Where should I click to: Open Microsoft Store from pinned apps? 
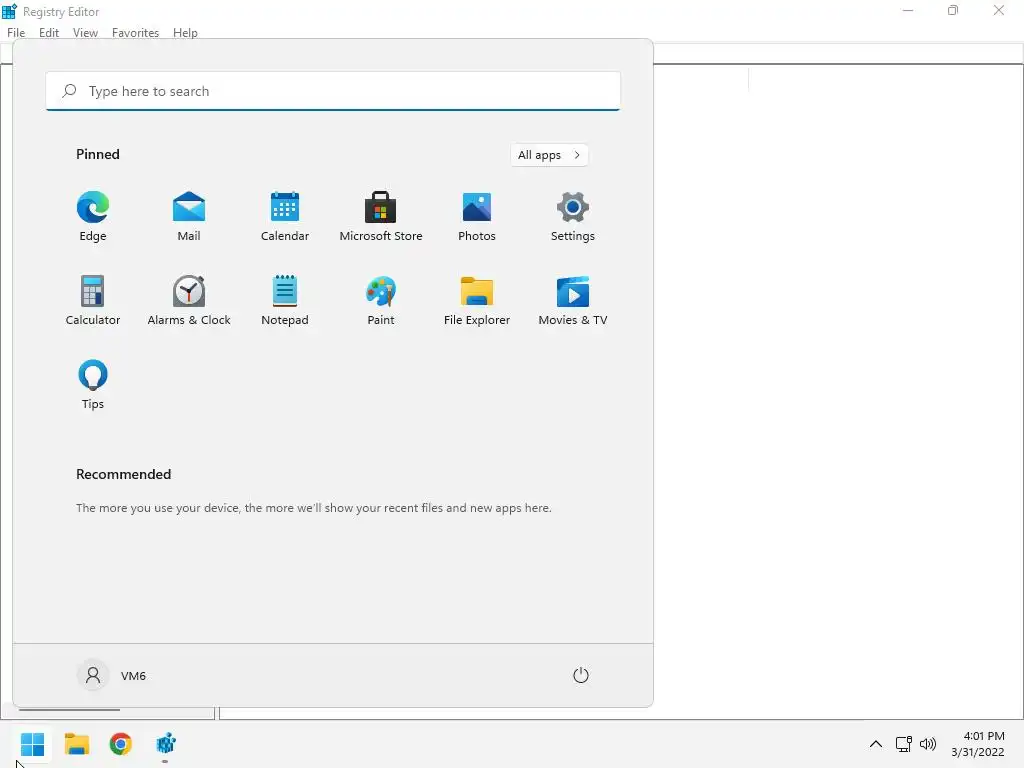tap(381, 217)
